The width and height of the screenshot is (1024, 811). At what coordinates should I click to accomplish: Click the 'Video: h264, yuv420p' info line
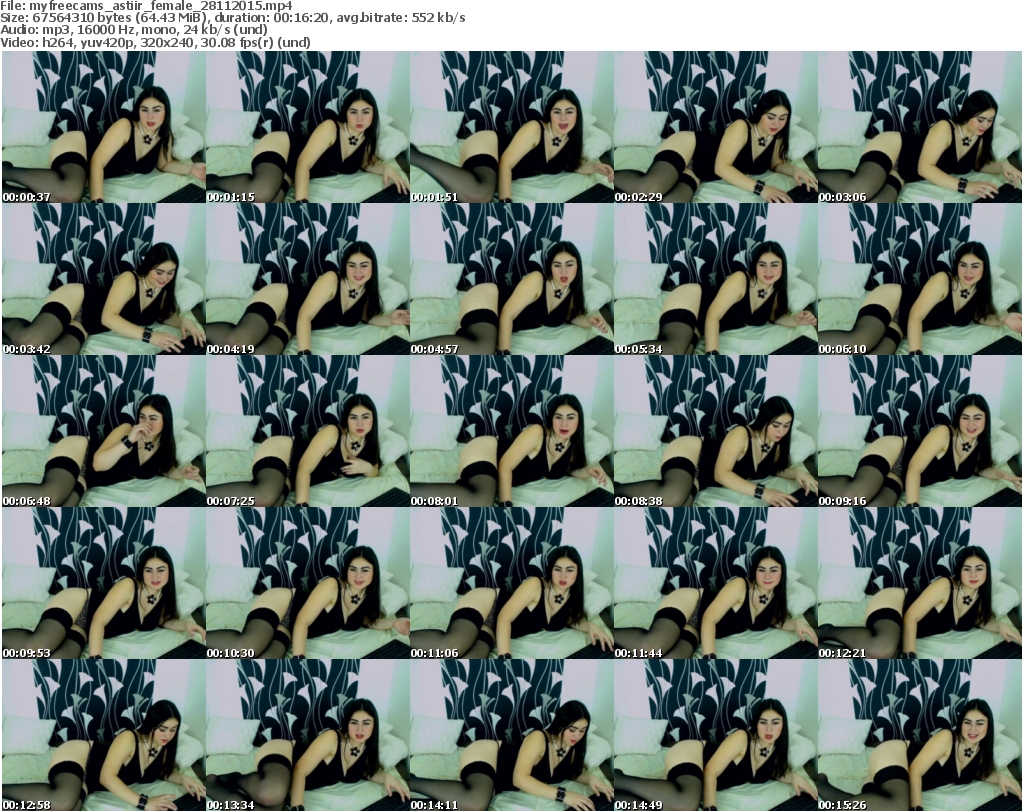point(155,42)
